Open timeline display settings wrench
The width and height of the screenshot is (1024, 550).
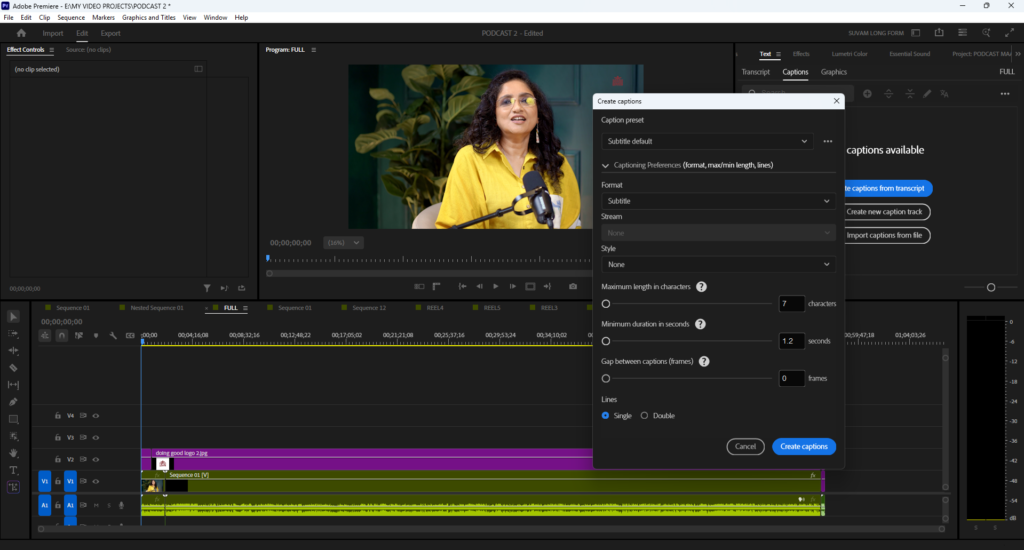113,335
